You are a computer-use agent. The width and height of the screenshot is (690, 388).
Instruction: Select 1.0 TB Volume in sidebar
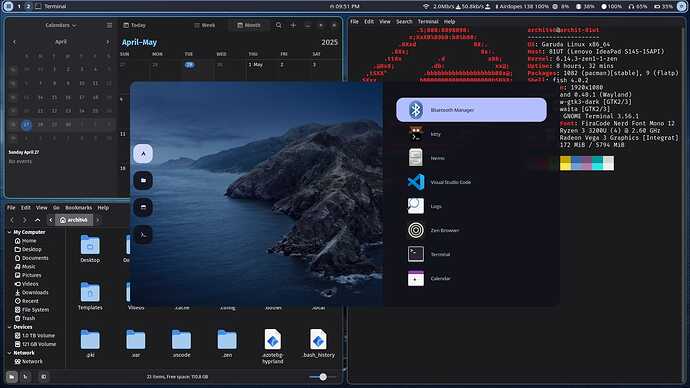tap(35, 336)
